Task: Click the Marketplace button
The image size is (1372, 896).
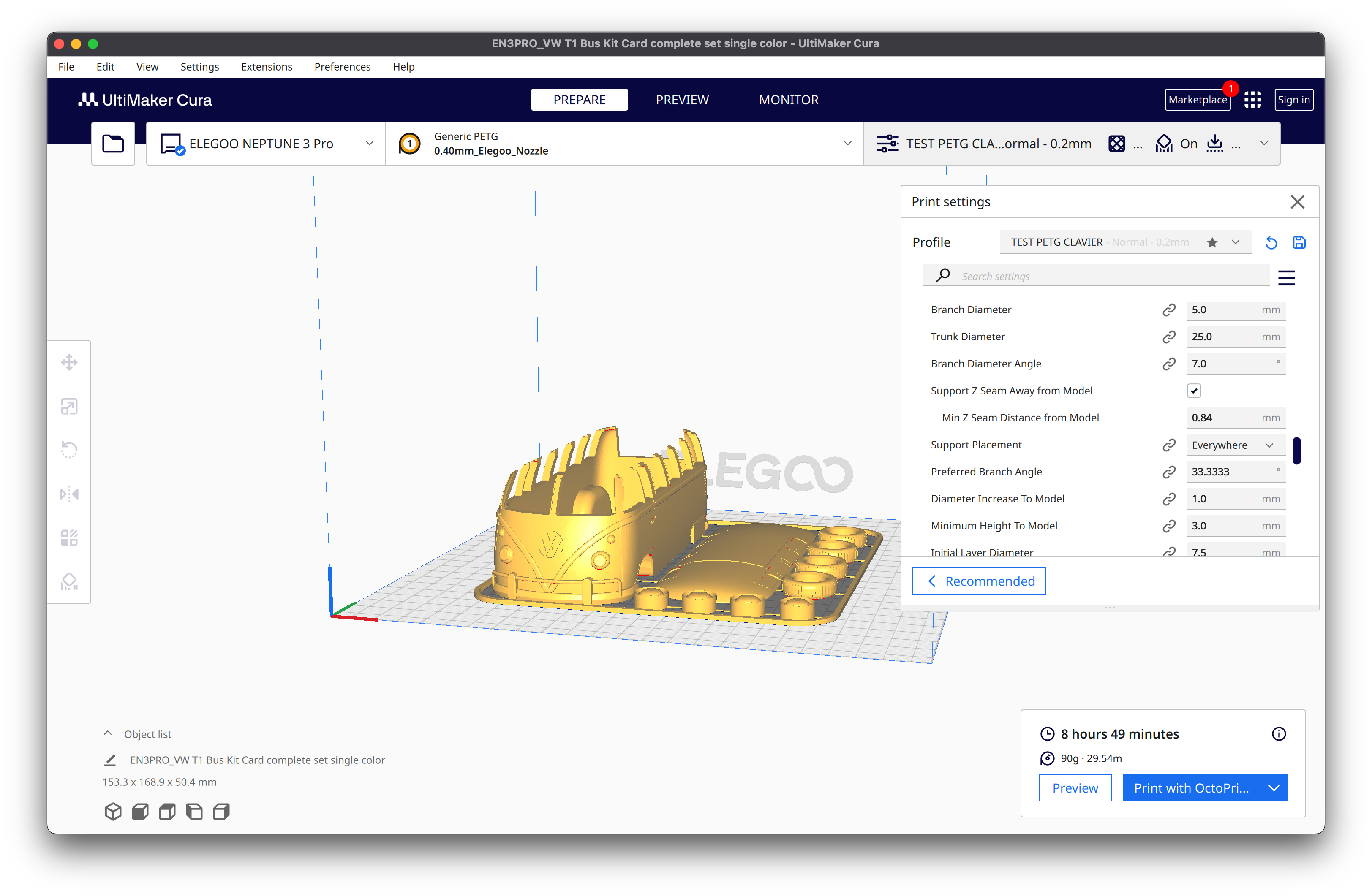Action: (1197, 100)
